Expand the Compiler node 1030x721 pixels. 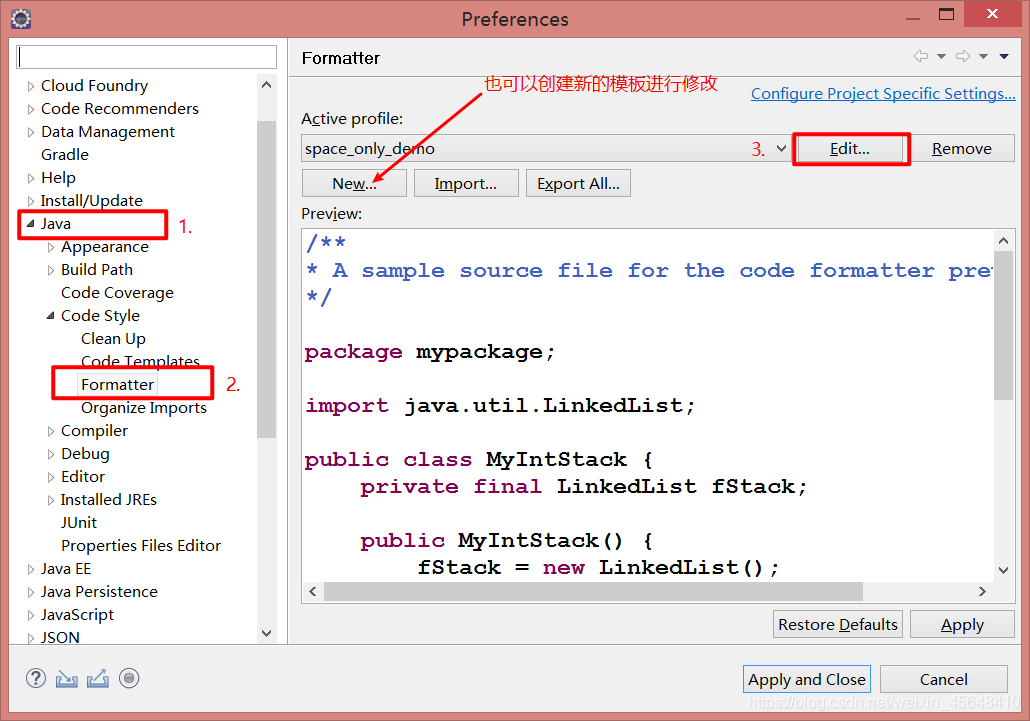51,431
